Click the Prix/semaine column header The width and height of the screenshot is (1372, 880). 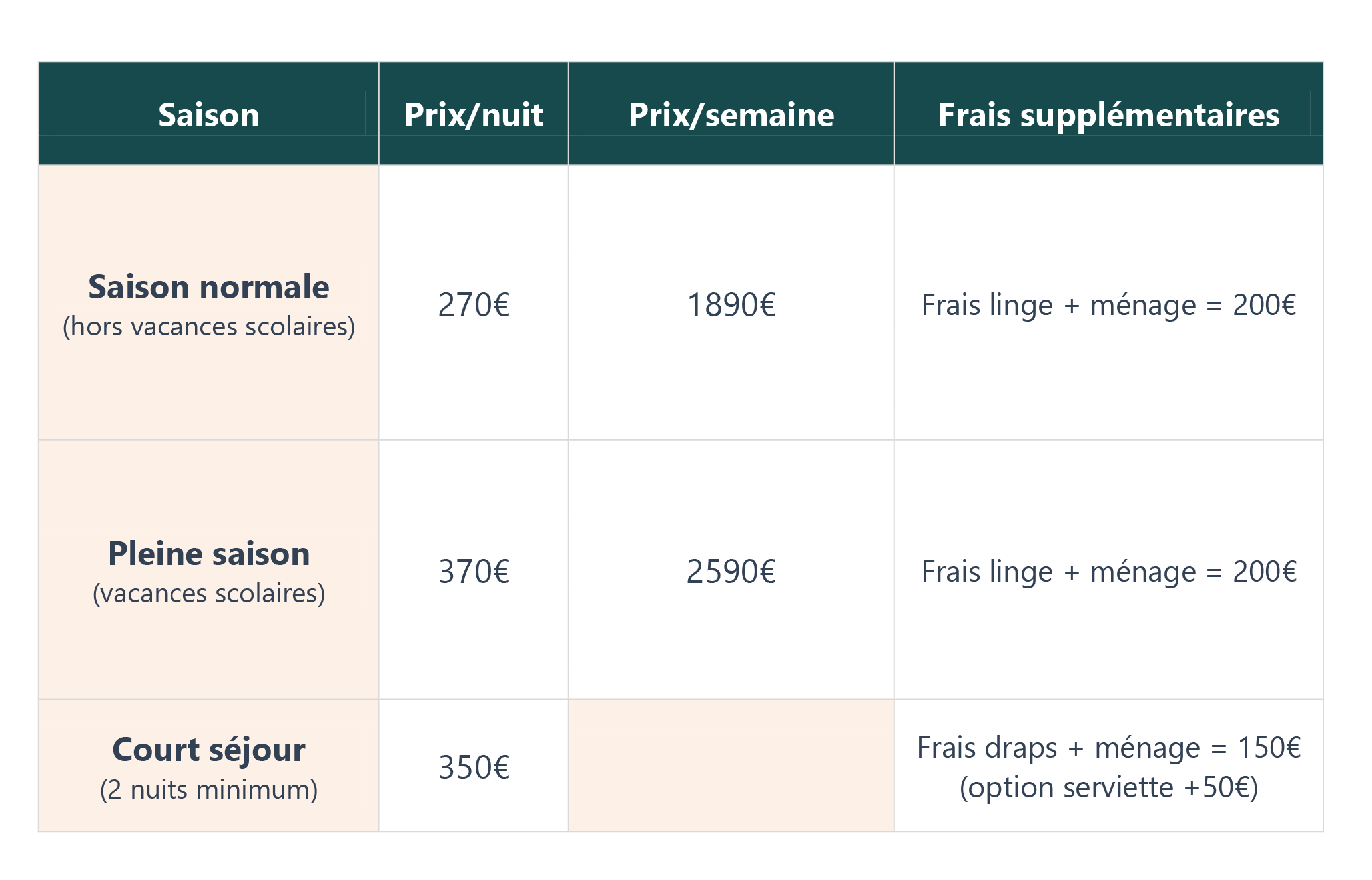click(731, 114)
